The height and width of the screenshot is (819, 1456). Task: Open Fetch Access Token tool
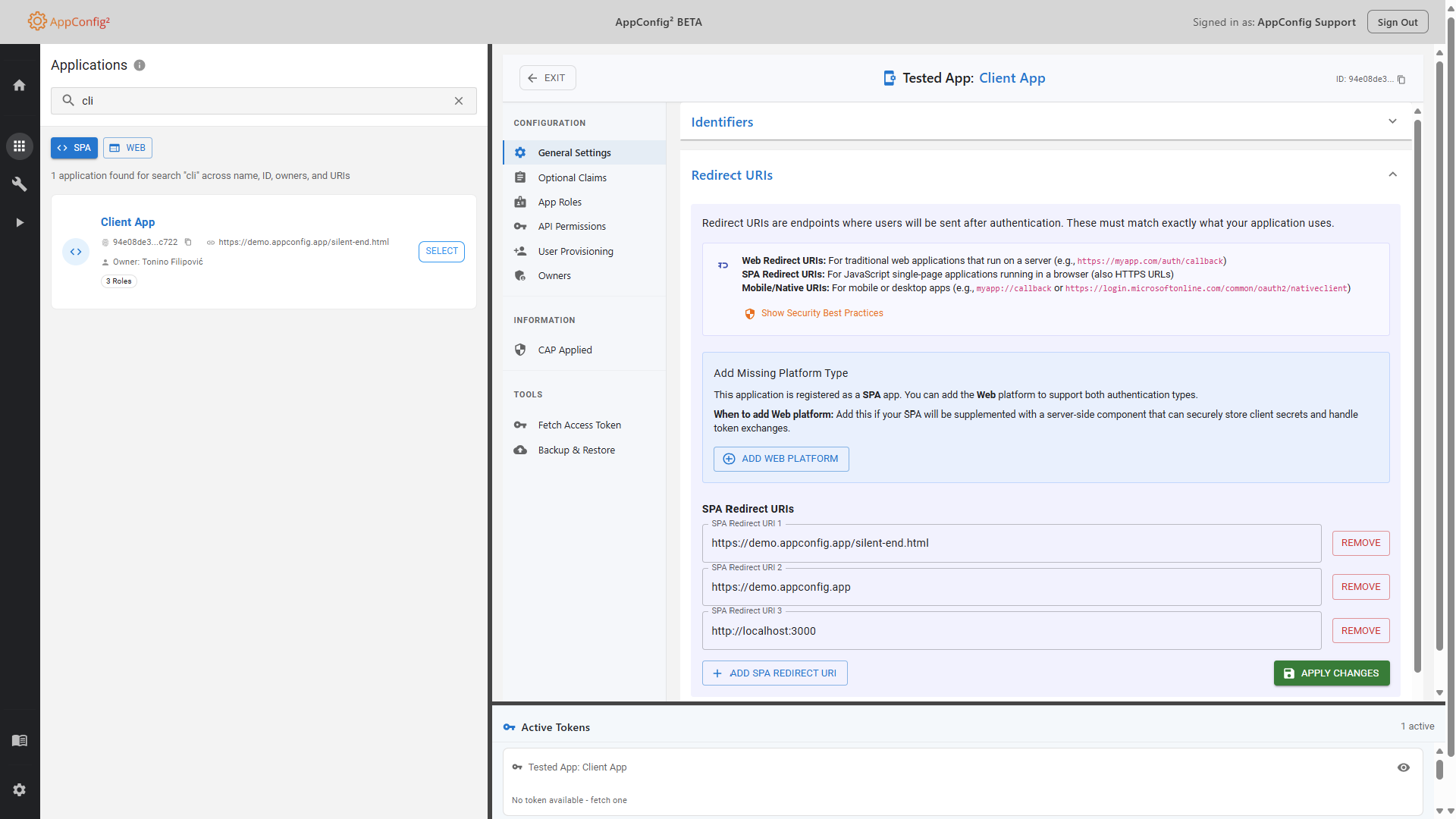(x=584, y=425)
